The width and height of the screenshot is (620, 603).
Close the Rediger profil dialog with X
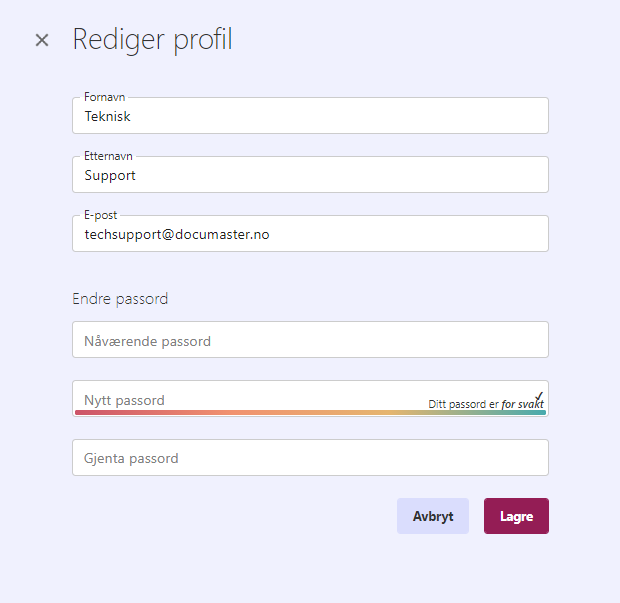coord(42,40)
